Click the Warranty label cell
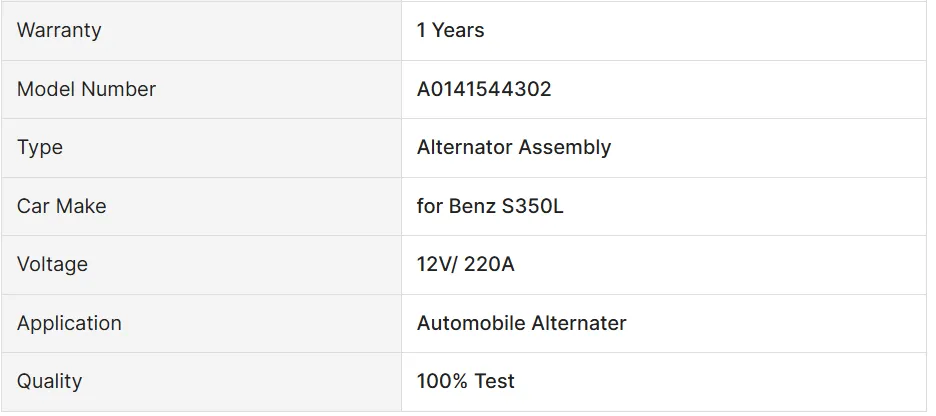 pyautogui.click(x=59, y=30)
